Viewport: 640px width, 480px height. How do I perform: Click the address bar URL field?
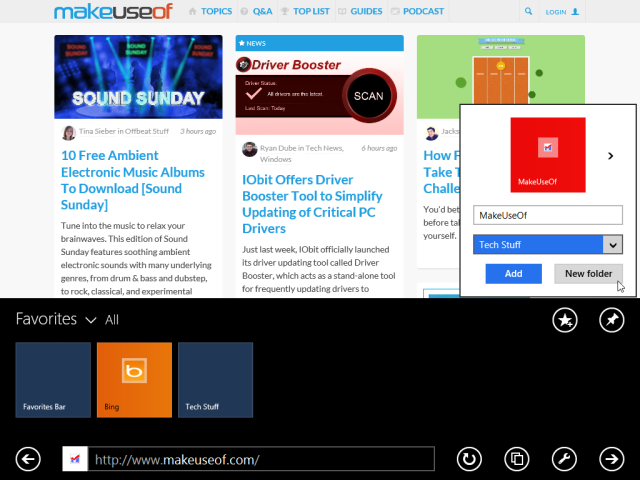261,459
